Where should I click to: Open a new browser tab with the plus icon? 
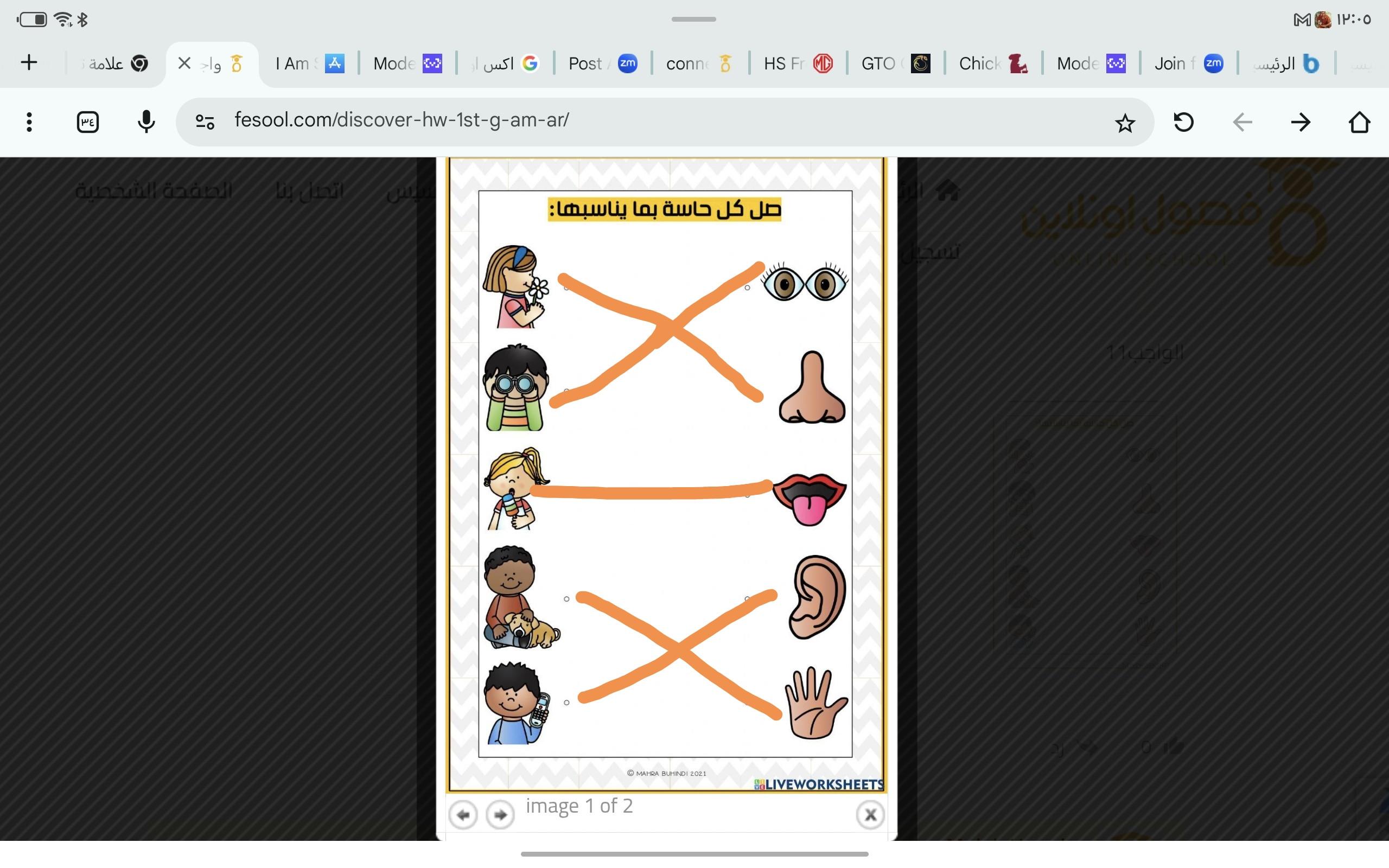click(29, 62)
